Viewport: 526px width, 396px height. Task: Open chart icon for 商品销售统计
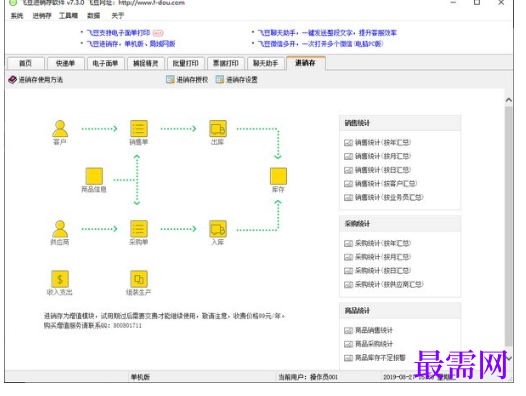pyautogui.click(x=349, y=331)
